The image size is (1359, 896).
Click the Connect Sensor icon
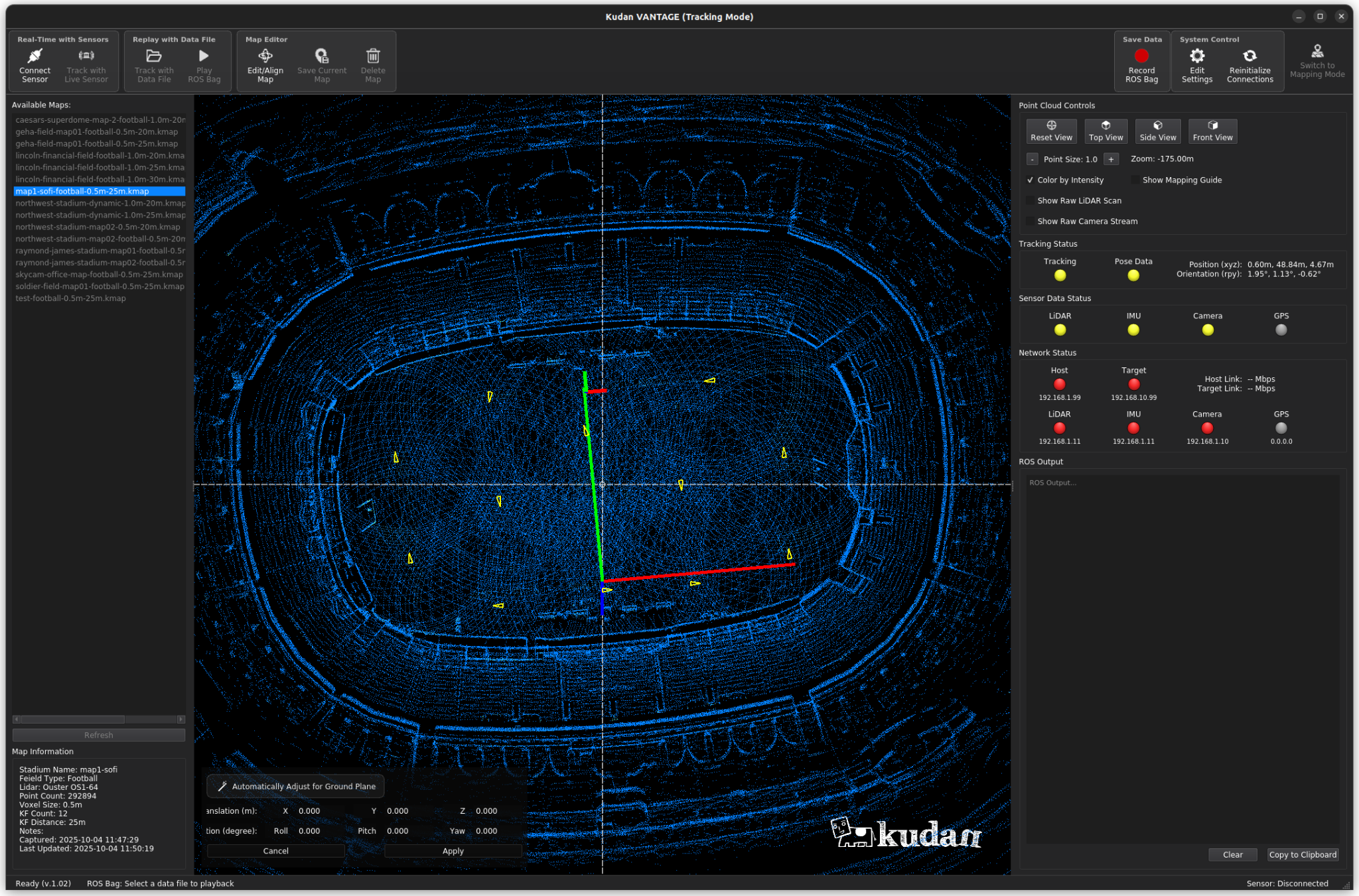35,56
